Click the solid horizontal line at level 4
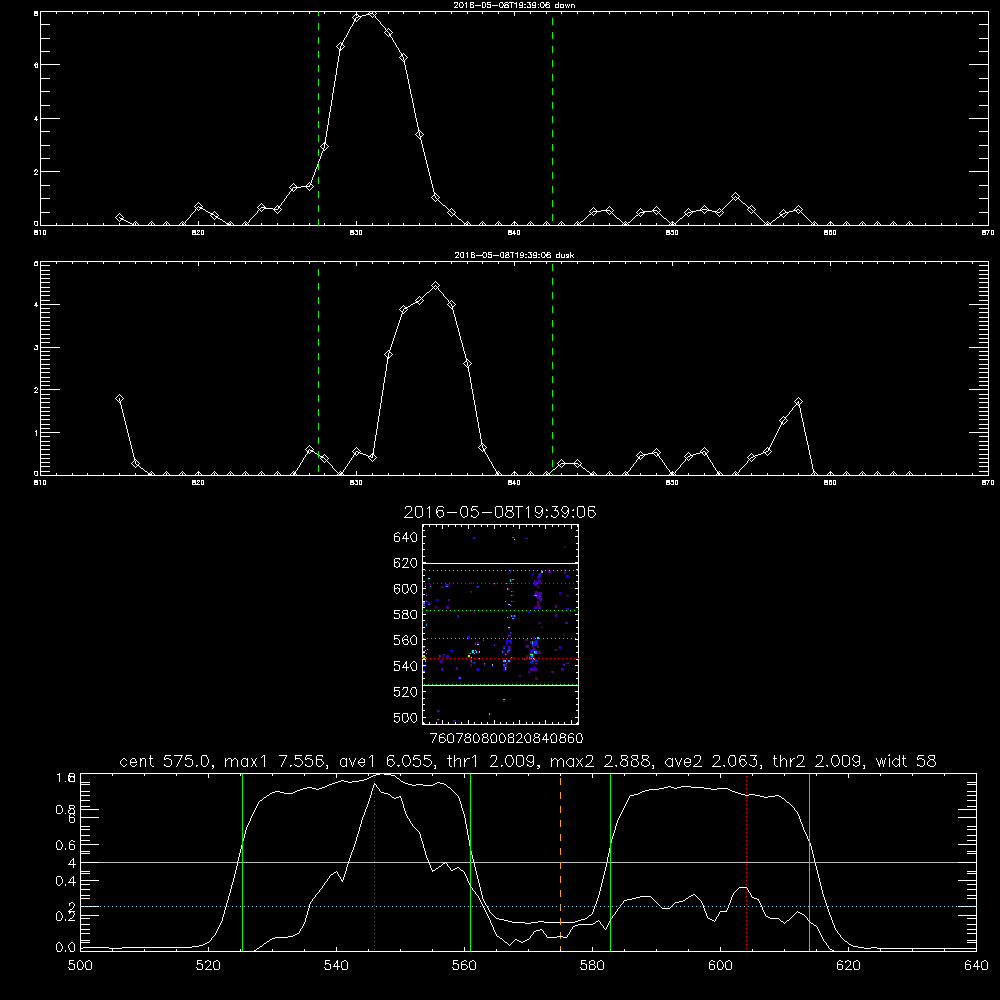 pyautogui.click(x=528, y=862)
